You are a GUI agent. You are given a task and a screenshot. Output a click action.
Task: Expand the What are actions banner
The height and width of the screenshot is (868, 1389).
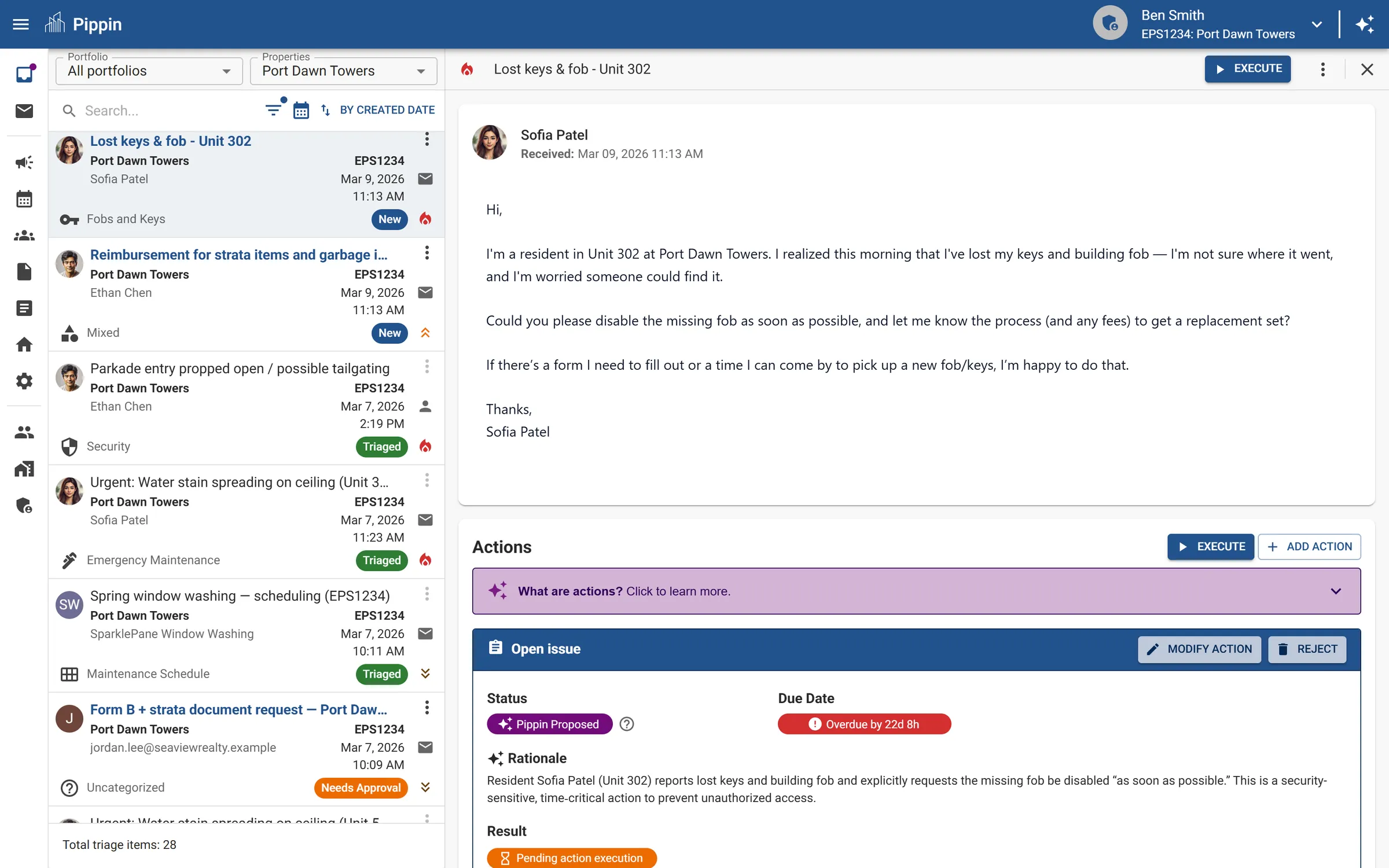point(1336,591)
